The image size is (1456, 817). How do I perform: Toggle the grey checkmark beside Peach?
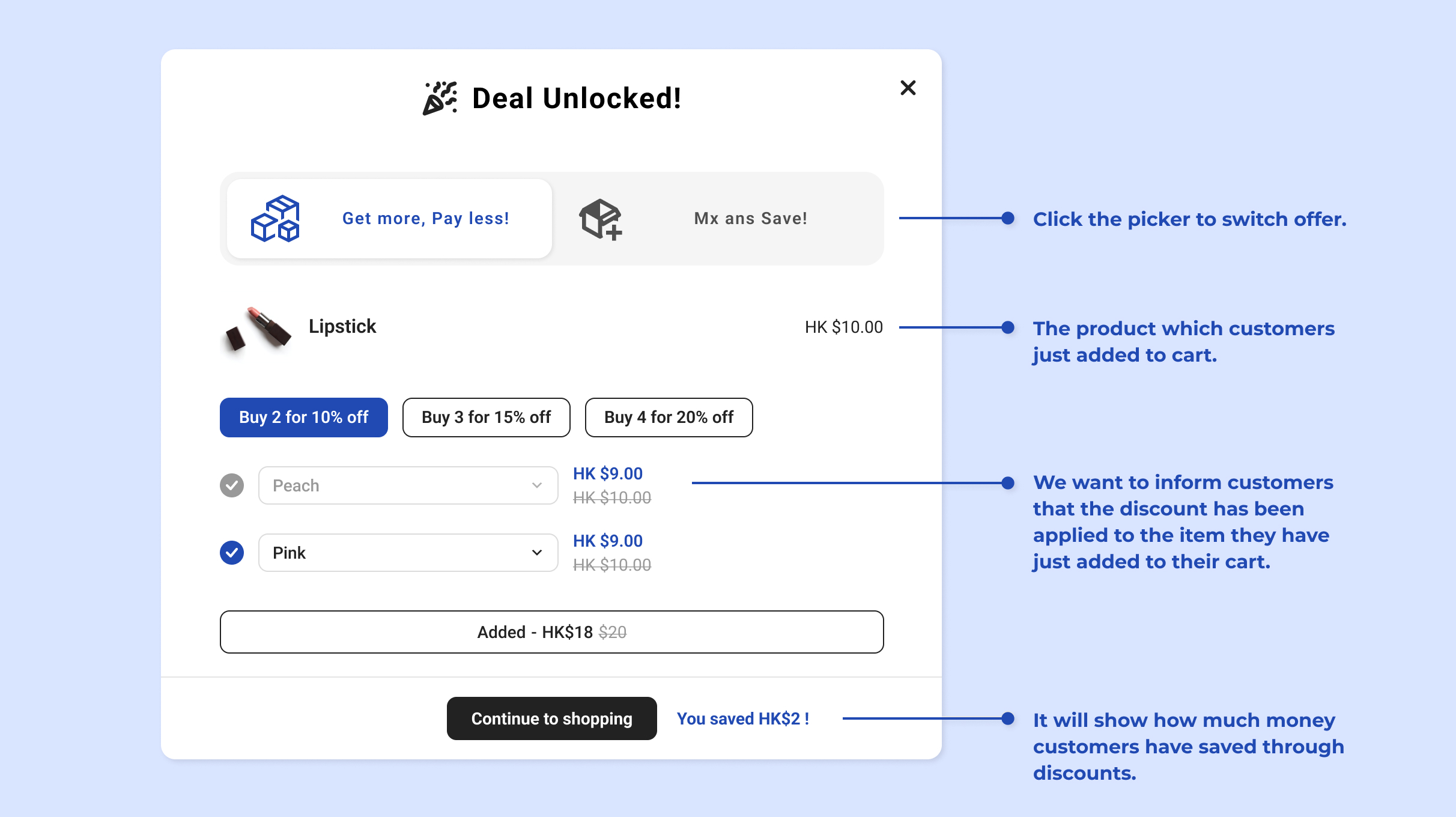coord(232,485)
